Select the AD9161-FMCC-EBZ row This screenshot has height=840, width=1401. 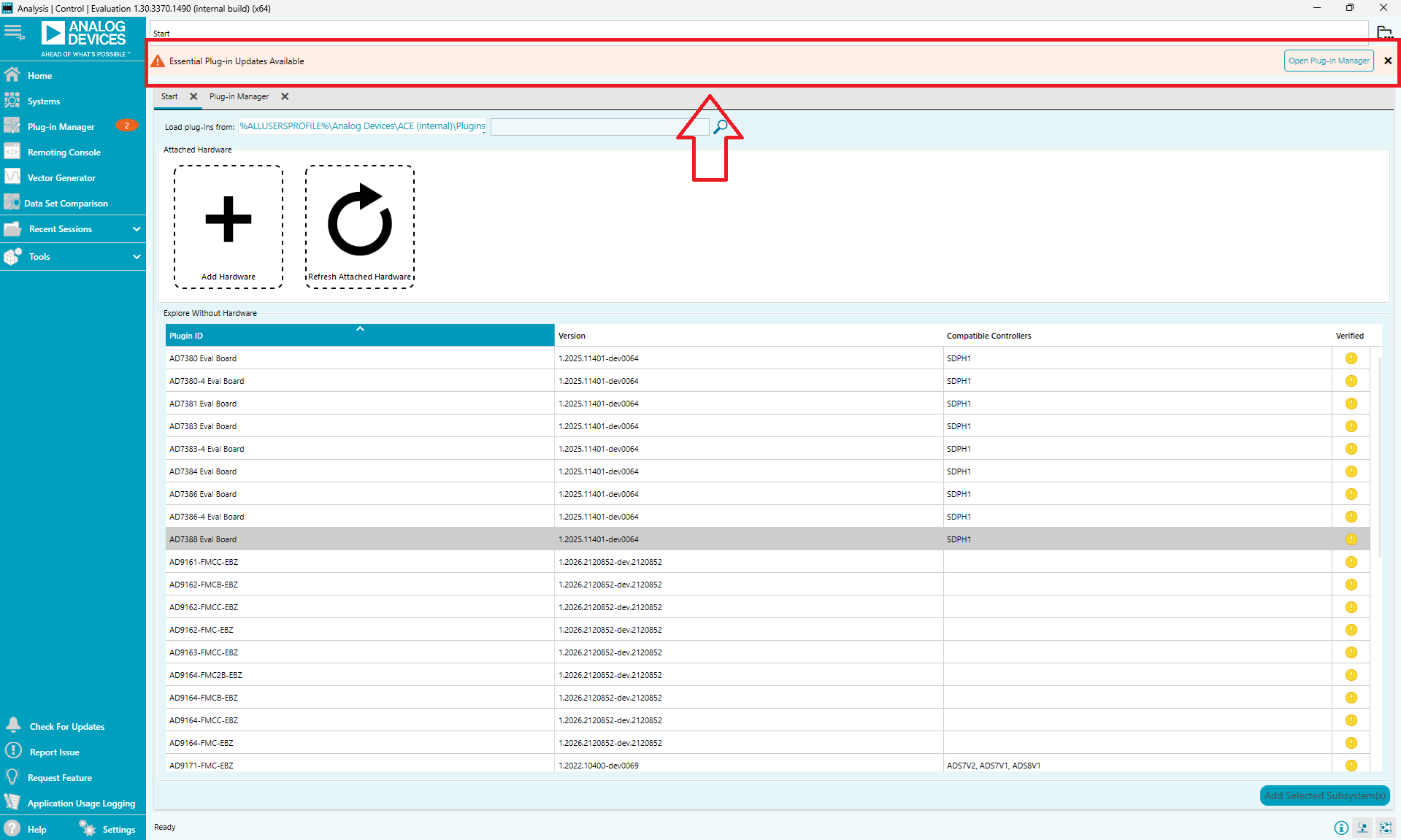pyautogui.click(x=767, y=562)
